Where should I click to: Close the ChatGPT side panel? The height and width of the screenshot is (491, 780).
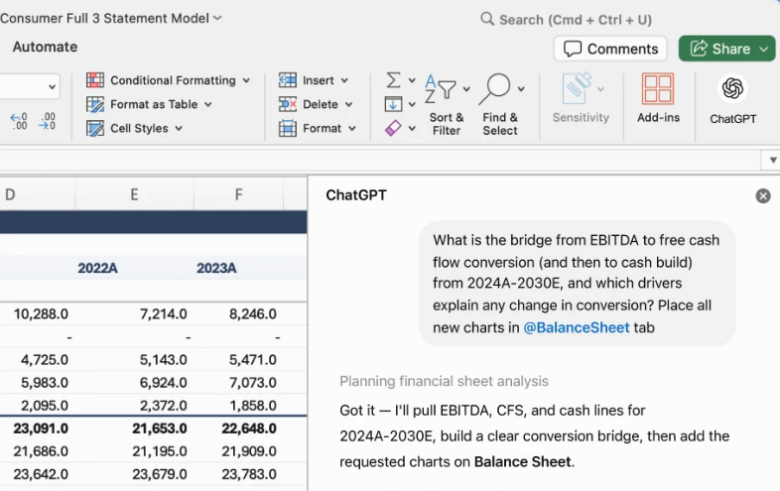[763, 196]
